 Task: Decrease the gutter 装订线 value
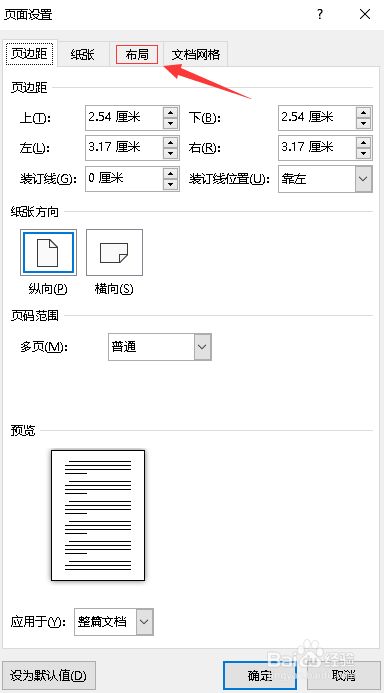(x=171, y=185)
